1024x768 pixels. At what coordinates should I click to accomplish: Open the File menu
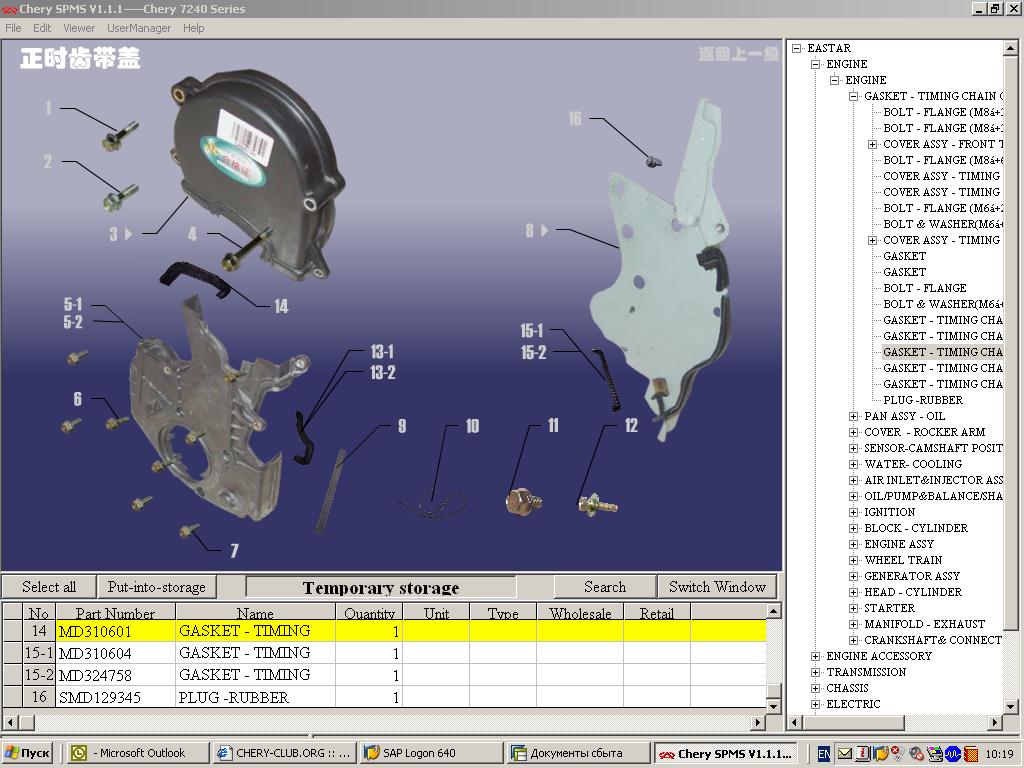click(13, 28)
